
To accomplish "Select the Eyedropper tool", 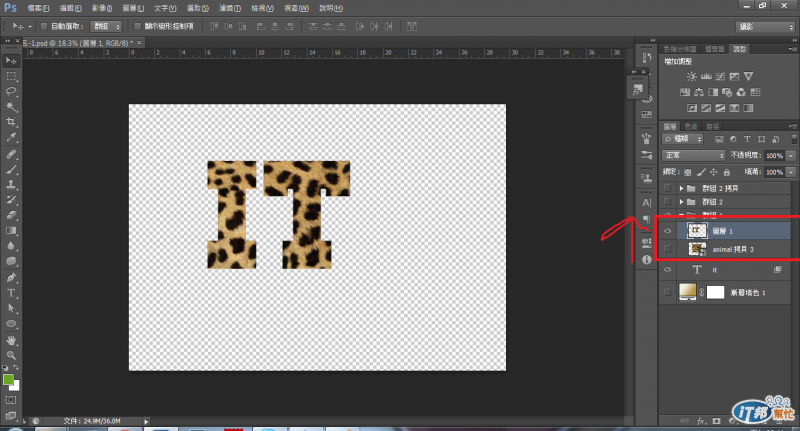I will 11,137.
